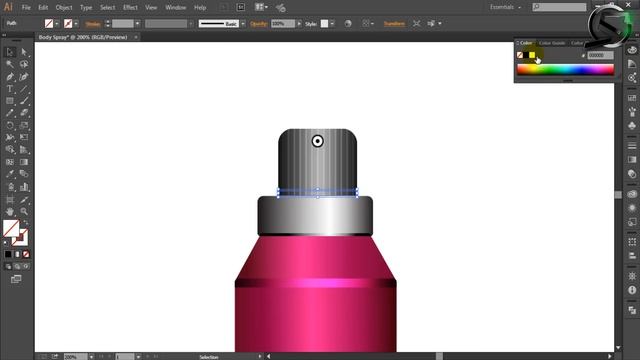Enable Draw Normal mode
The image size is (640, 360).
8,267
